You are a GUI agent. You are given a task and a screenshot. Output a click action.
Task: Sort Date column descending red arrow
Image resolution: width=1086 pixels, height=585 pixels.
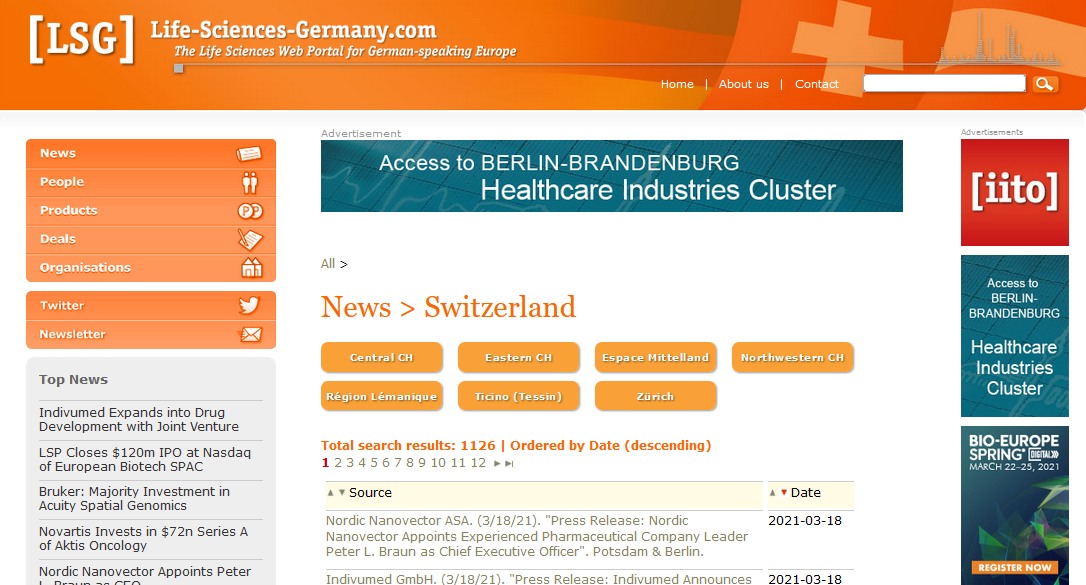click(x=784, y=493)
